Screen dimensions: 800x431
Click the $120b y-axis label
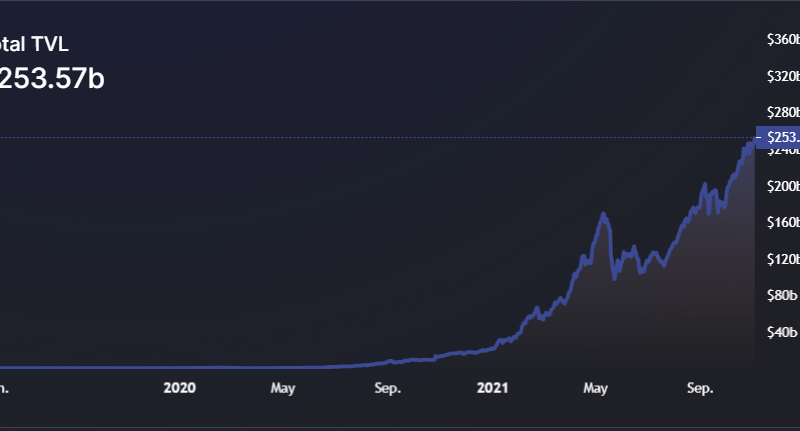point(781,259)
